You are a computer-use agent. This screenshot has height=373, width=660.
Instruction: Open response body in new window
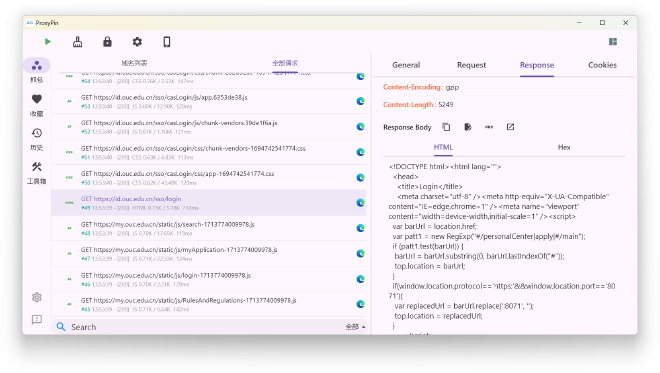(x=510, y=127)
